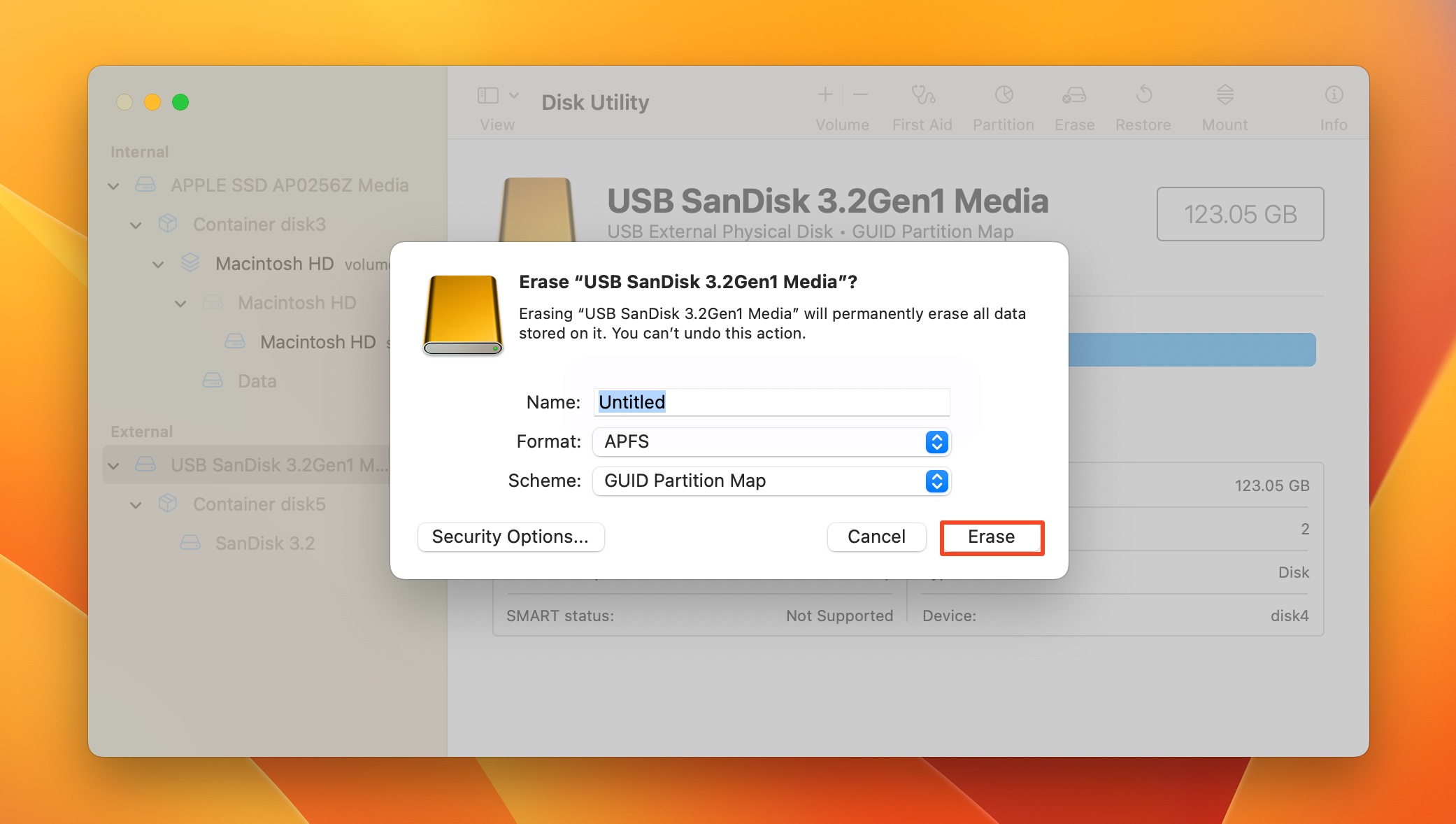This screenshot has width=1456, height=824.
Task: Click the green zoom window button
Action: 180,102
